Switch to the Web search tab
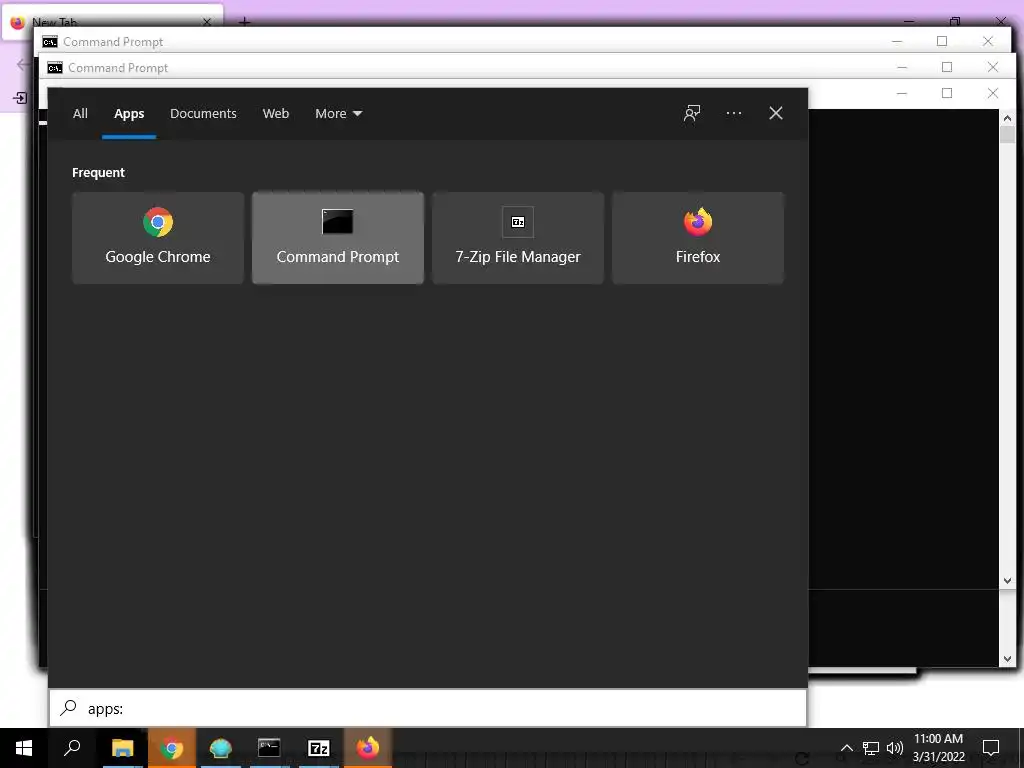Image resolution: width=1024 pixels, height=768 pixels. 276,114
